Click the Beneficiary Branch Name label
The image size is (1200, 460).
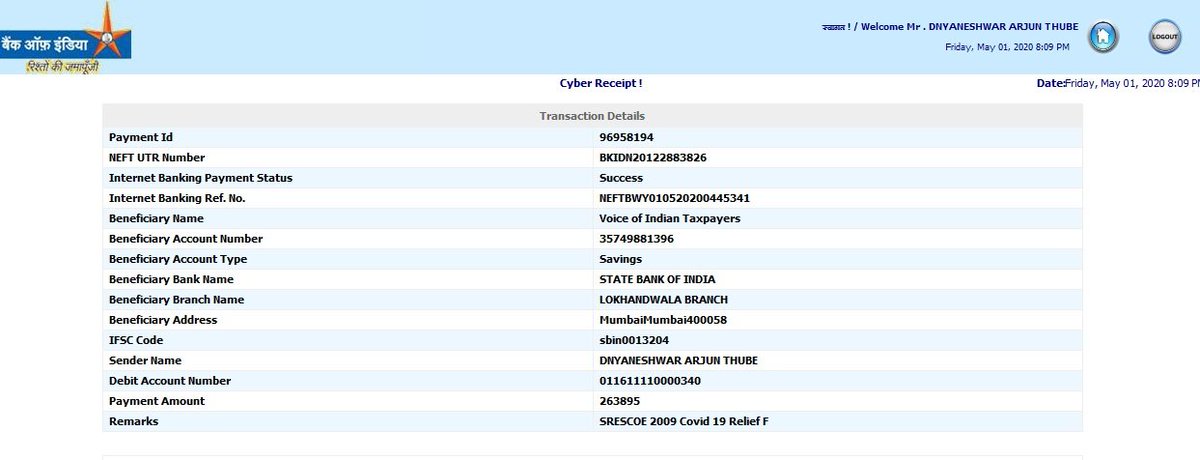pos(176,300)
